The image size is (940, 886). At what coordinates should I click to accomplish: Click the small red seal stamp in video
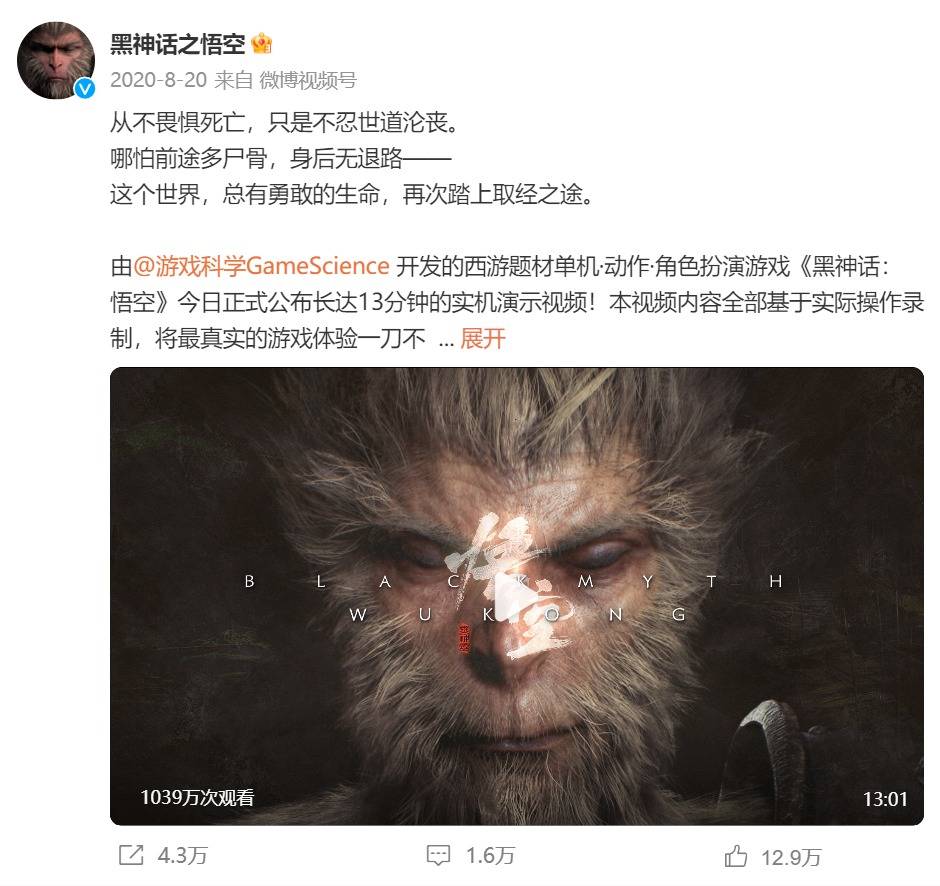click(x=465, y=639)
